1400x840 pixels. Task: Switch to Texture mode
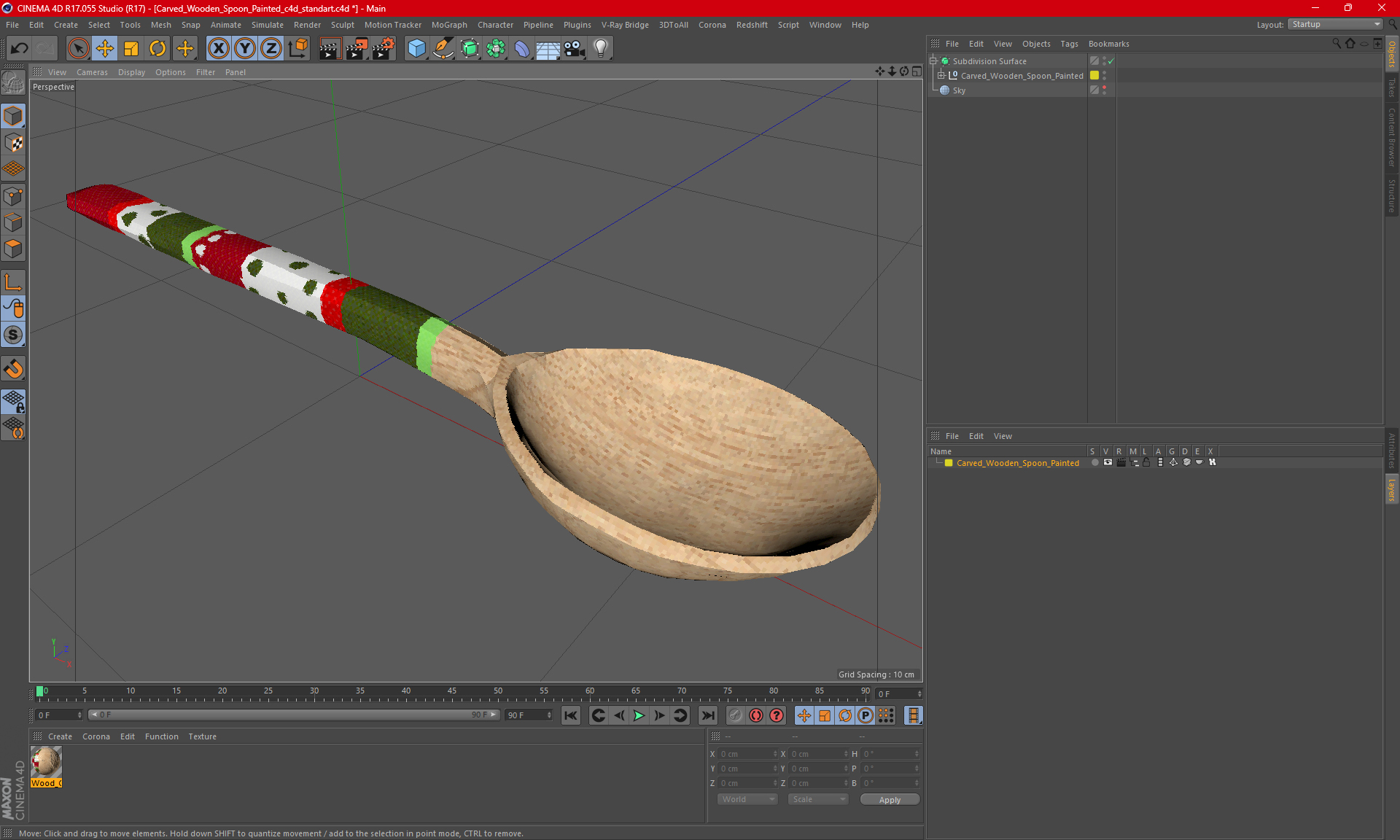tap(13, 143)
